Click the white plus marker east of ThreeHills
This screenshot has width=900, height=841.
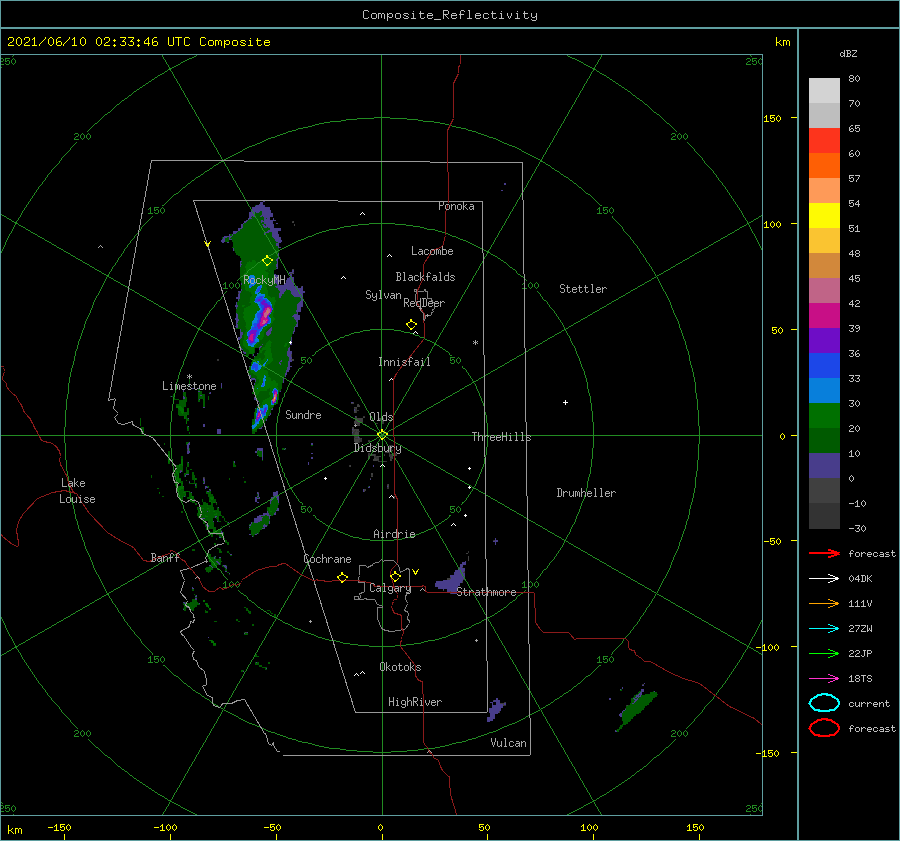tap(565, 402)
